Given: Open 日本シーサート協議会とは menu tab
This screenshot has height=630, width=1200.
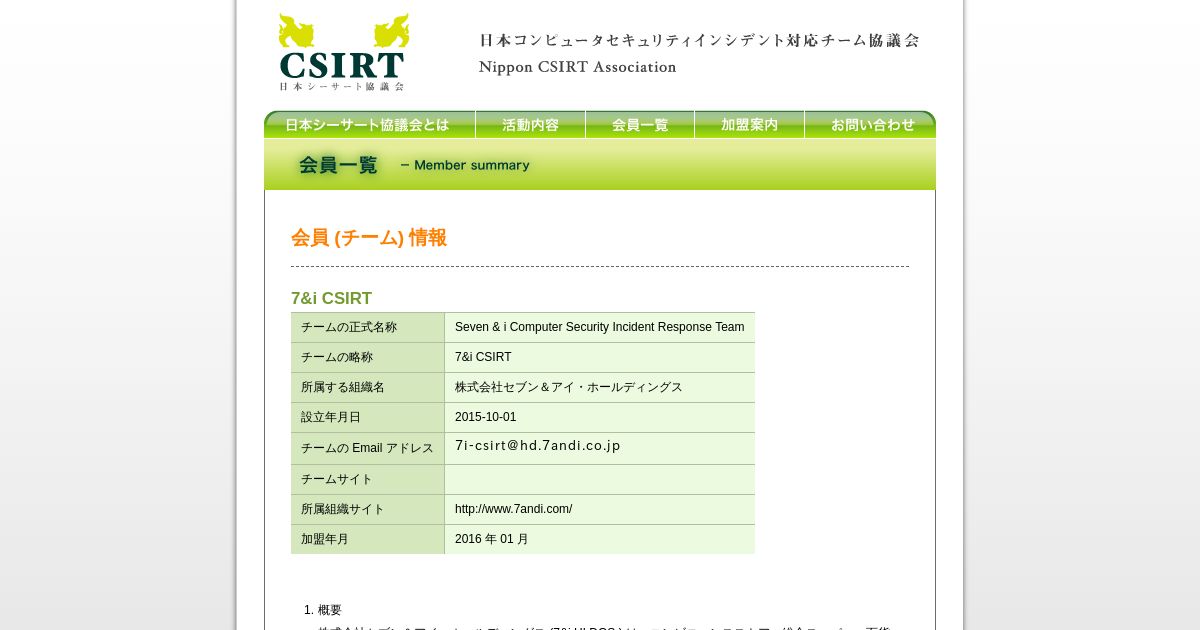Looking at the screenshot, I should click(x=369, y=124).
